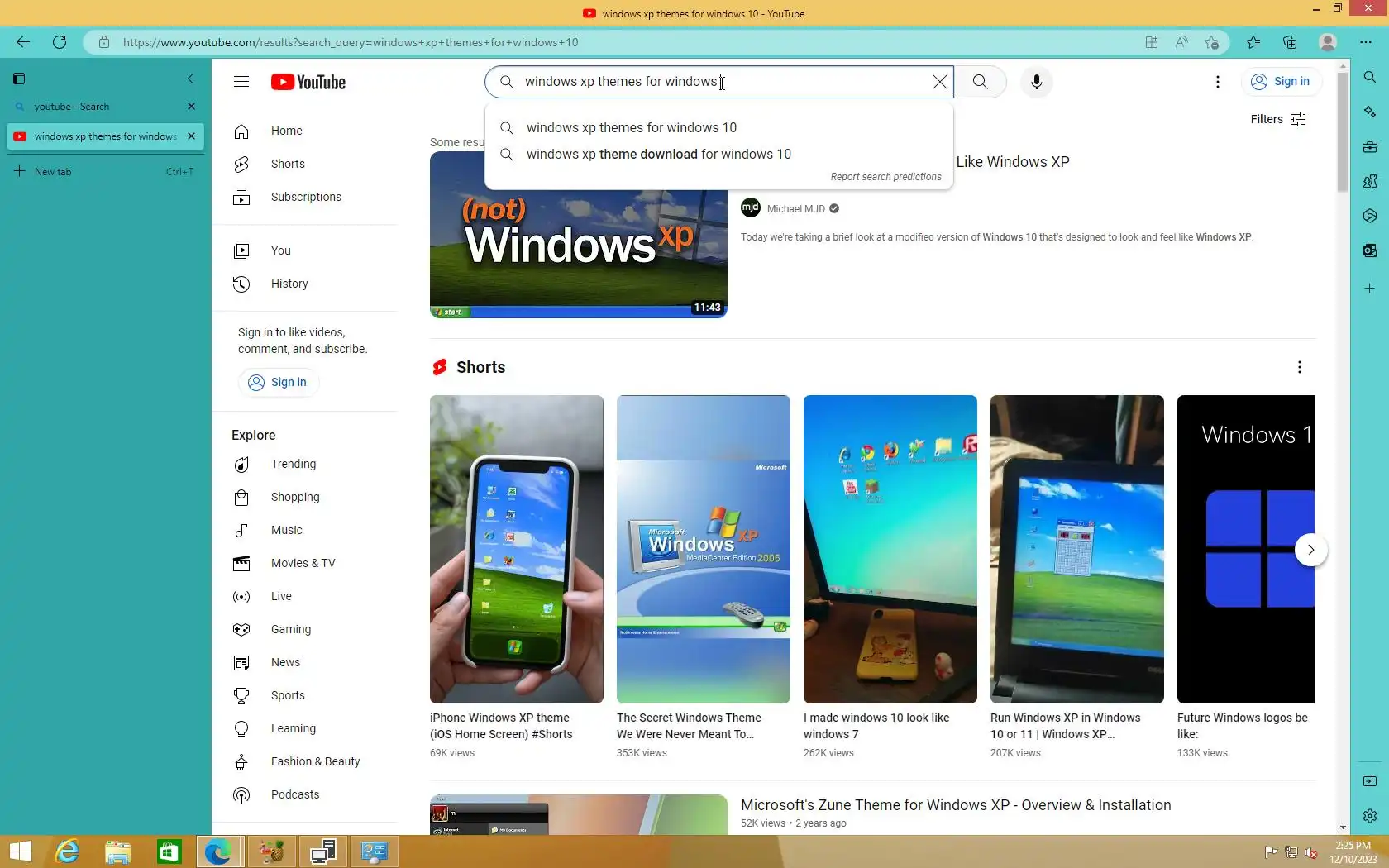The image size is (1389, 868).
Task: Open Trending under Explore
Action: click(306, 464)
